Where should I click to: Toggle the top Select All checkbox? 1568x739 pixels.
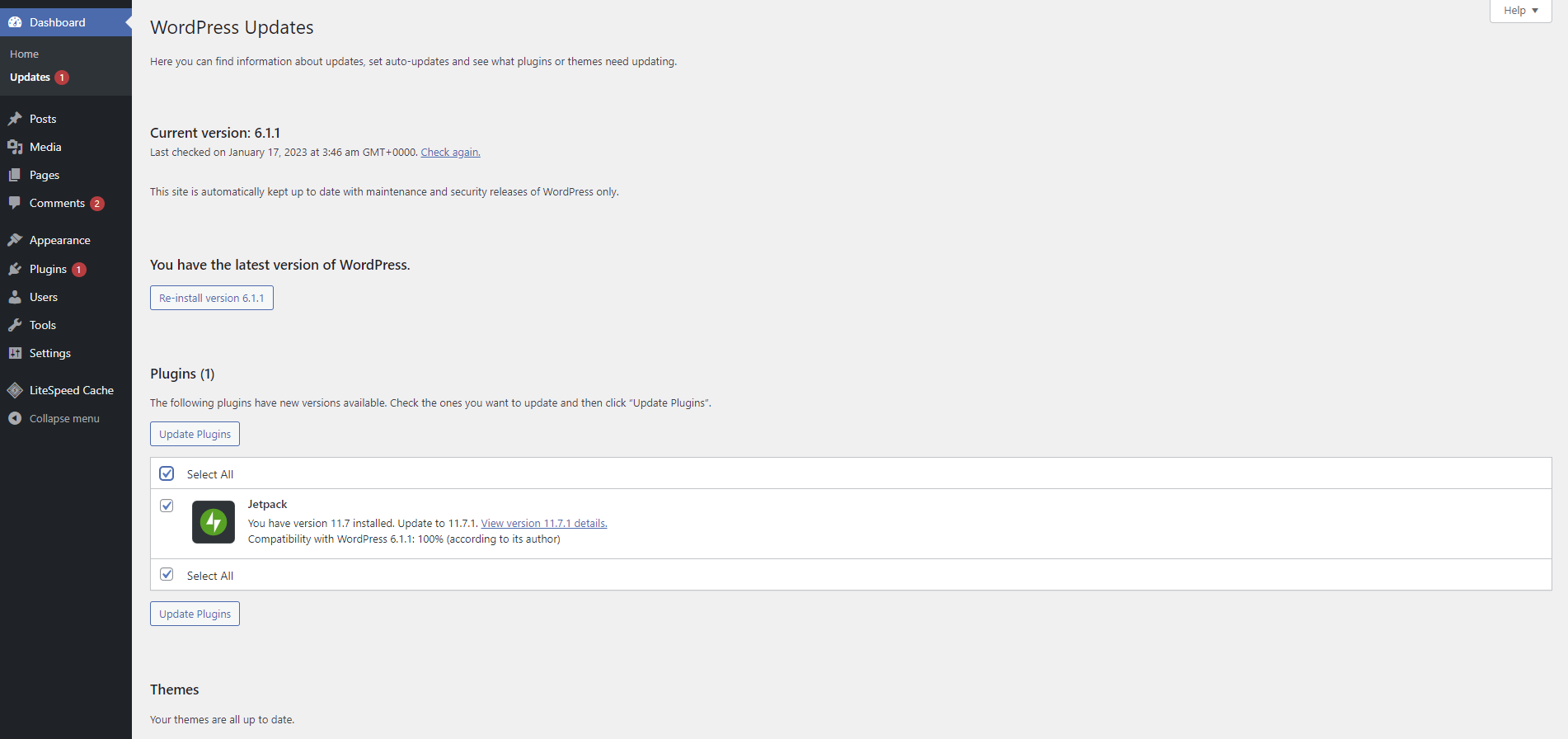click(x=167, y=473)
